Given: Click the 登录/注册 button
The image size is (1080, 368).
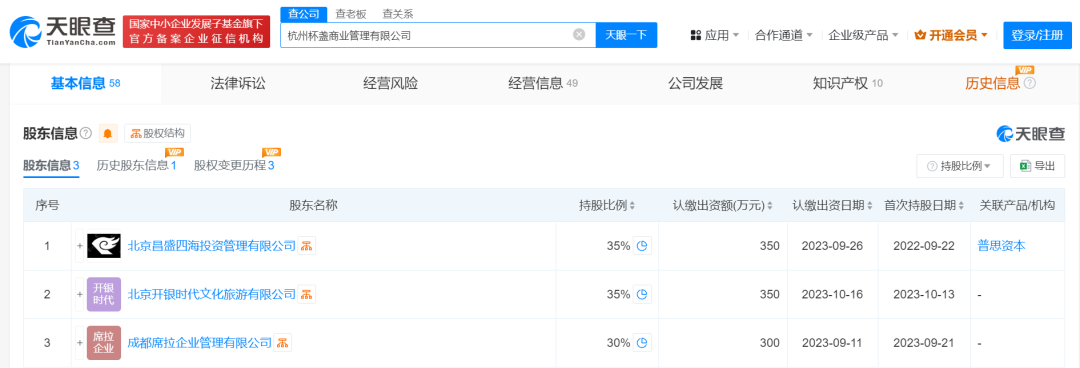Looking at the screenshot, I should tap(1037, 34).
